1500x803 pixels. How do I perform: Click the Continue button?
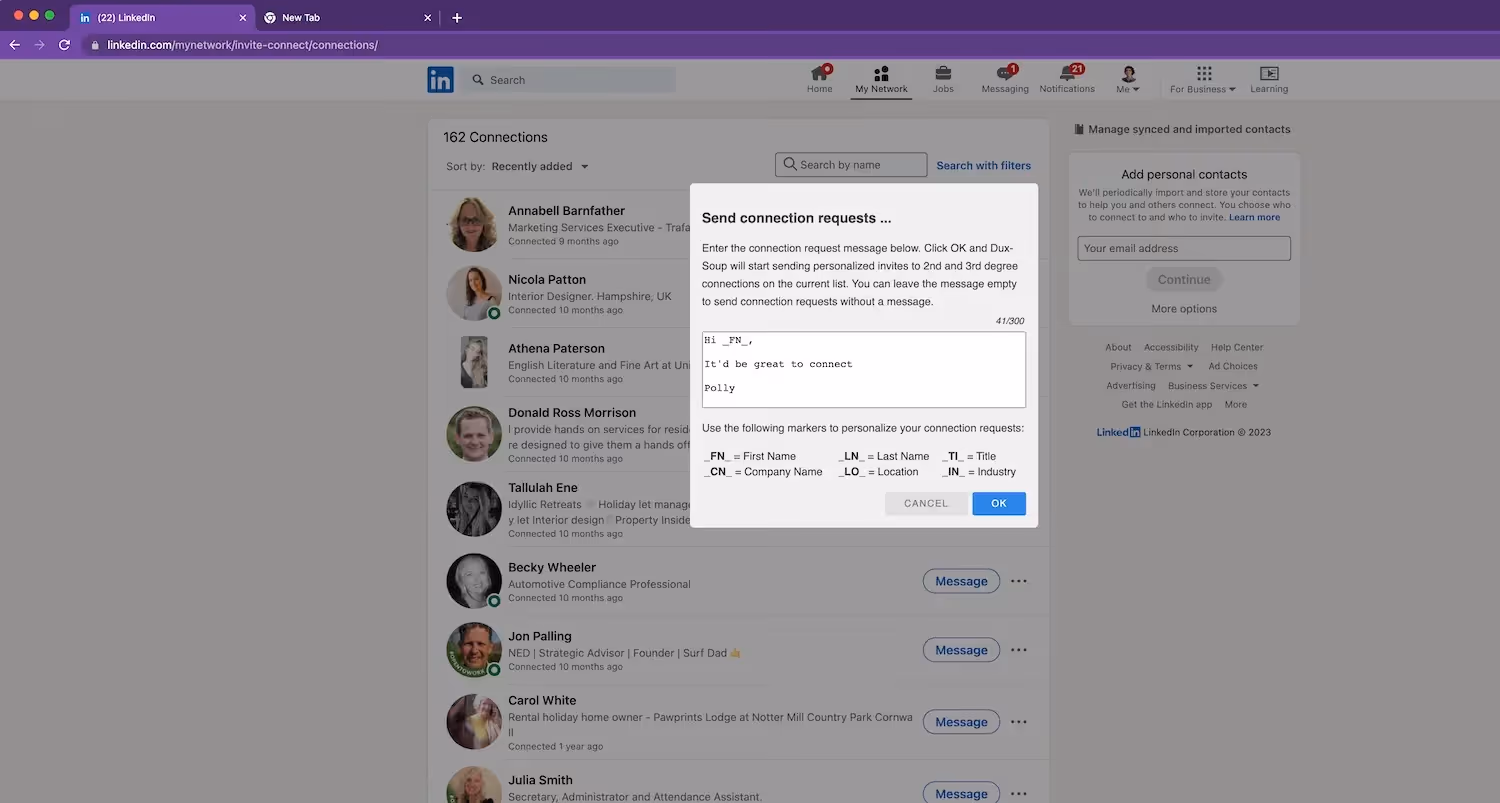tap(1184, 280)
